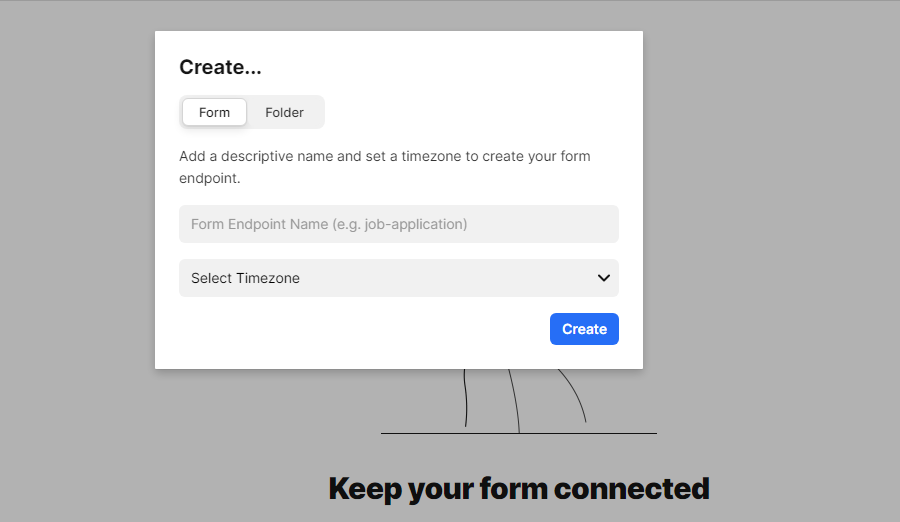This screenshot has height=522, width=900.
Task: Switch to the Folder tab
Action: [x=284, y=112]
